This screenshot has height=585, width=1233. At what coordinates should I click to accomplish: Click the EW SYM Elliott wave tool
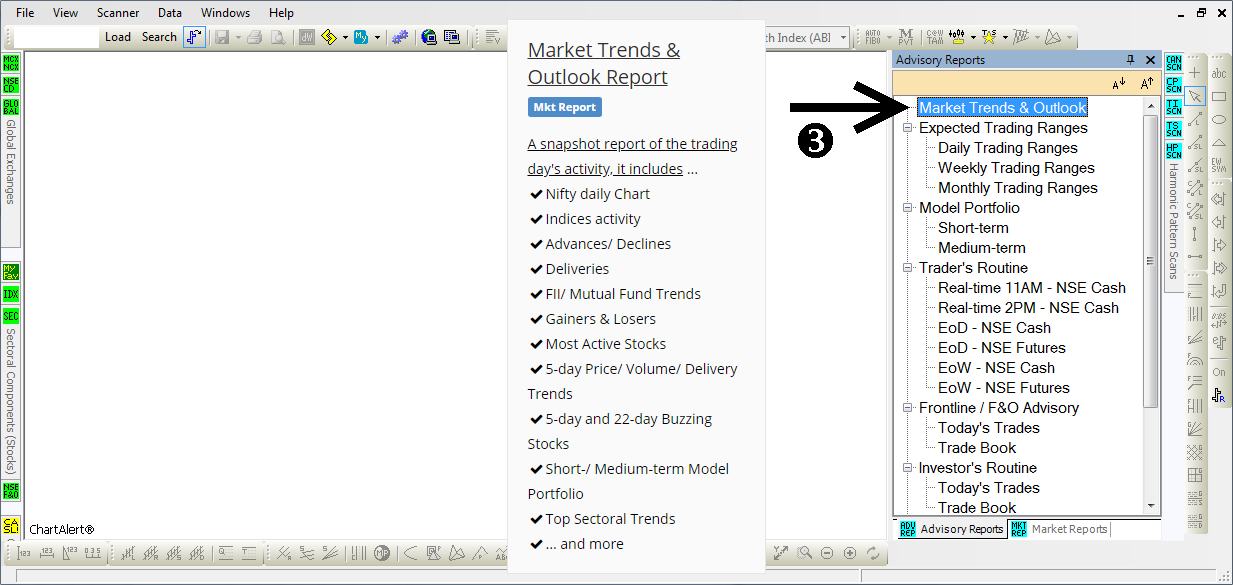click(x=1219, y=165)
